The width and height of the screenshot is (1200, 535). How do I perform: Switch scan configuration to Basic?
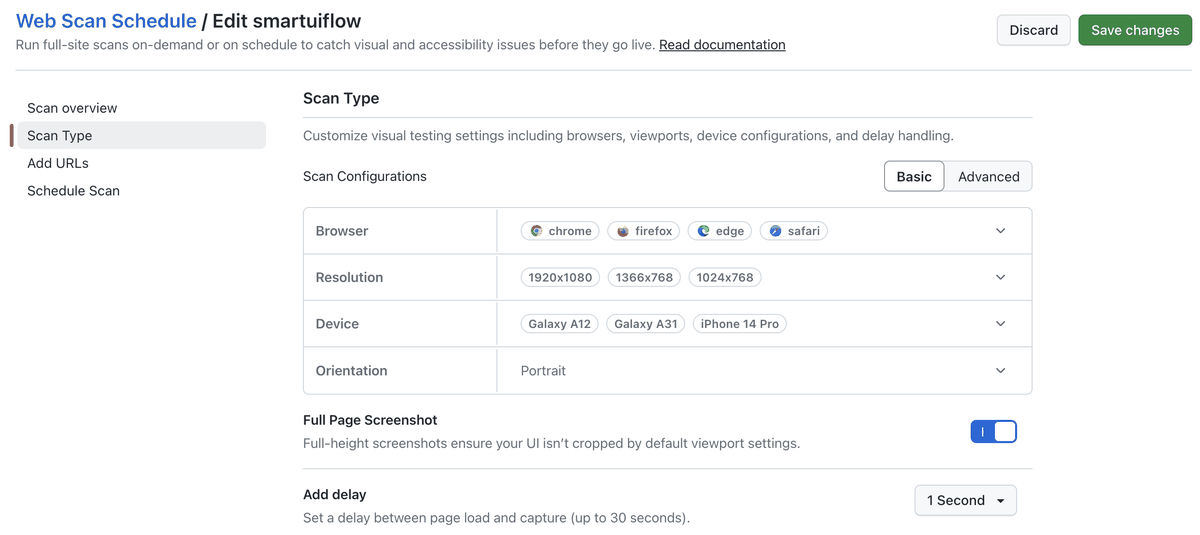914,176
